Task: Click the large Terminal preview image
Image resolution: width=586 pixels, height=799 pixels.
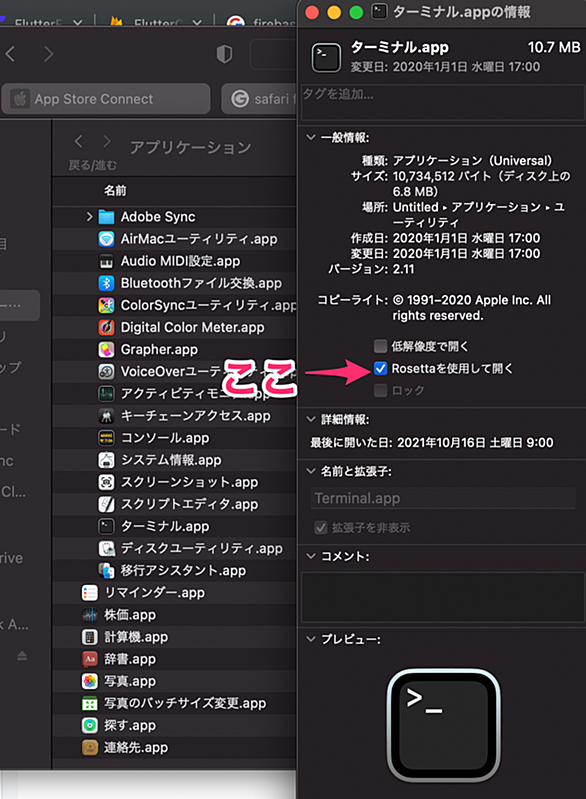Action: click(x=443, y=725)
